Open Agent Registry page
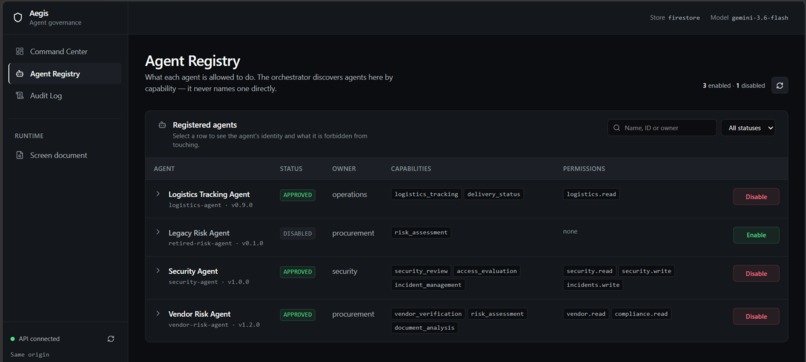 click(x=65, y=74)
